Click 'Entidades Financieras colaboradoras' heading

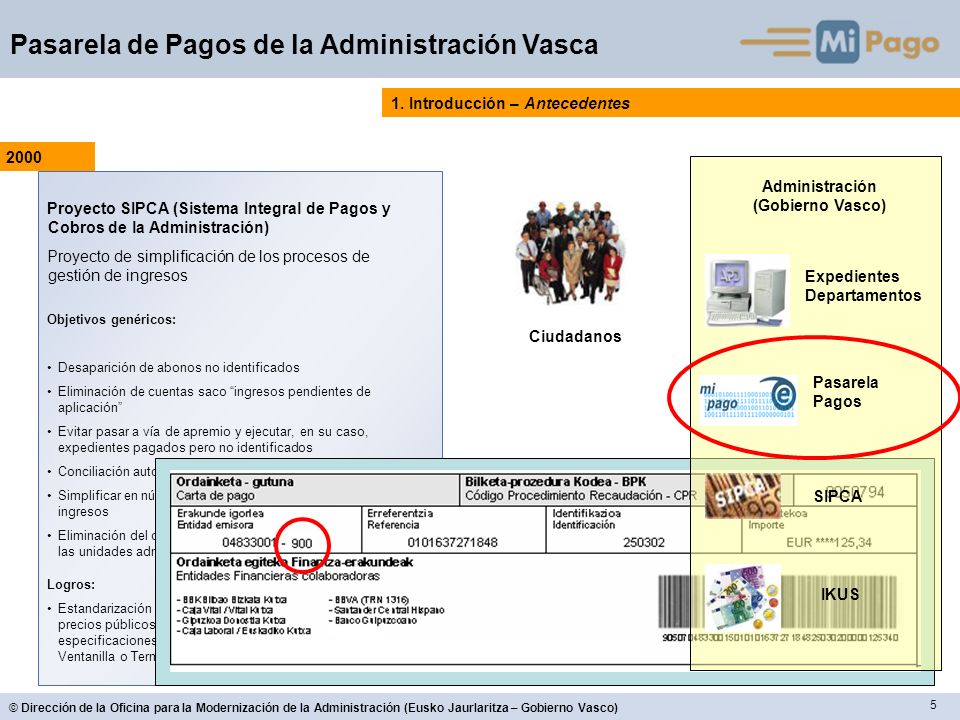tap(277, 576)
